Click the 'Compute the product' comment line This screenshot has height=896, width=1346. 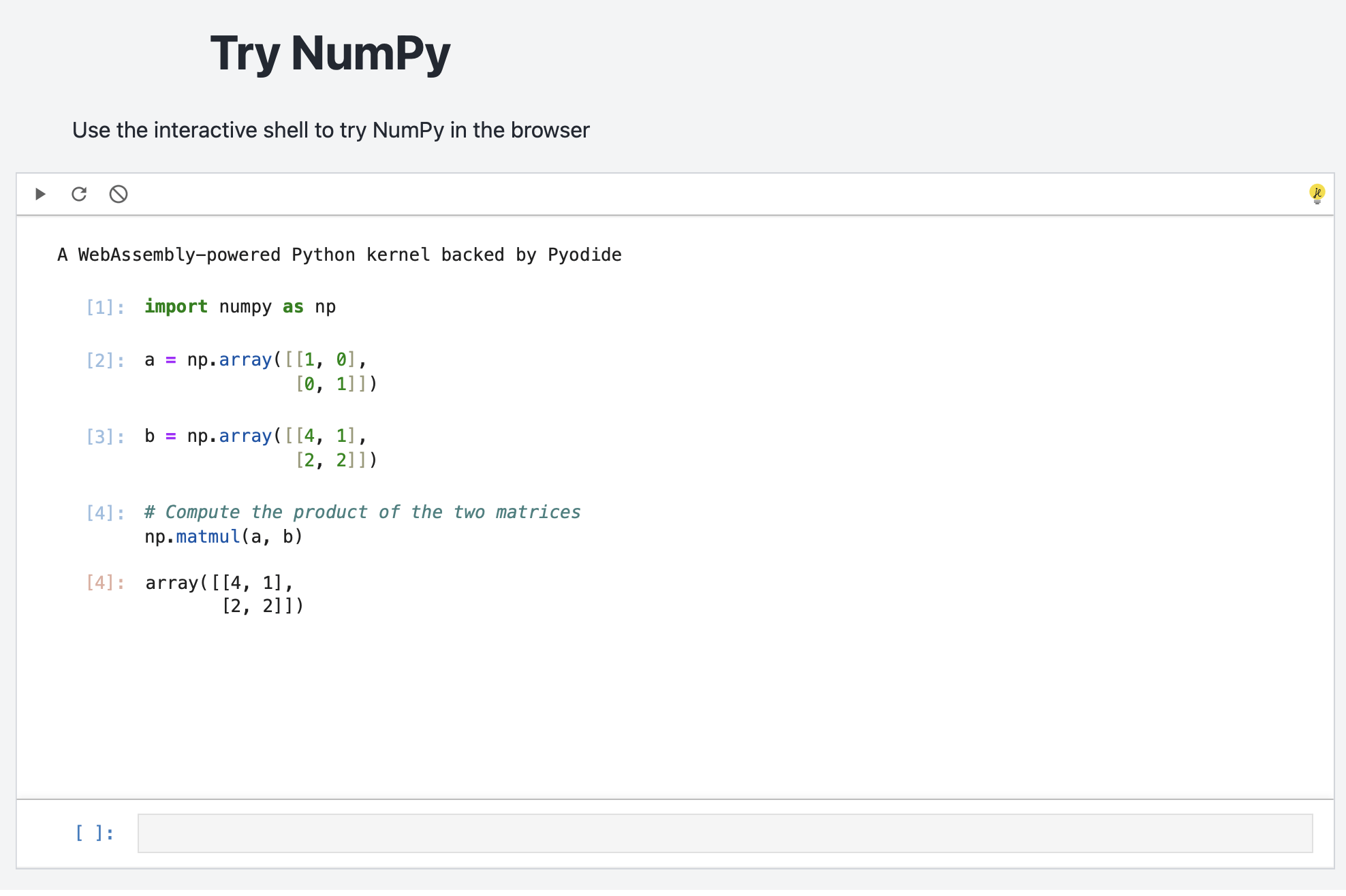362,512
